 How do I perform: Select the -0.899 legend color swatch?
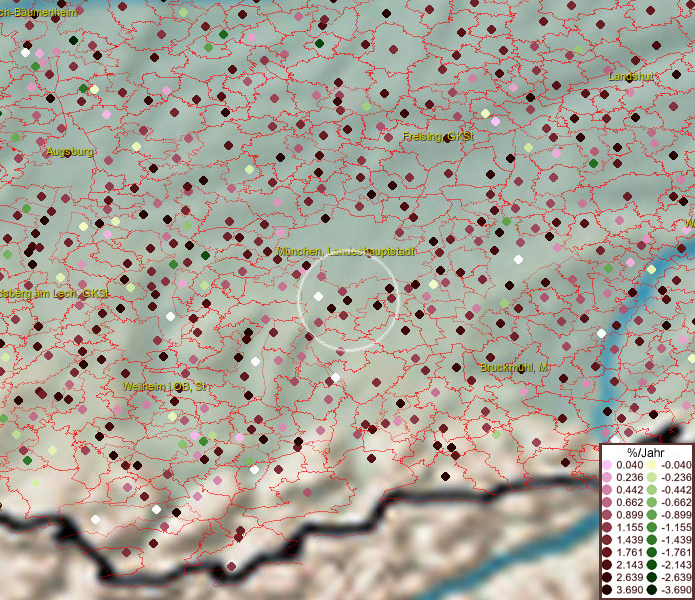652,515
